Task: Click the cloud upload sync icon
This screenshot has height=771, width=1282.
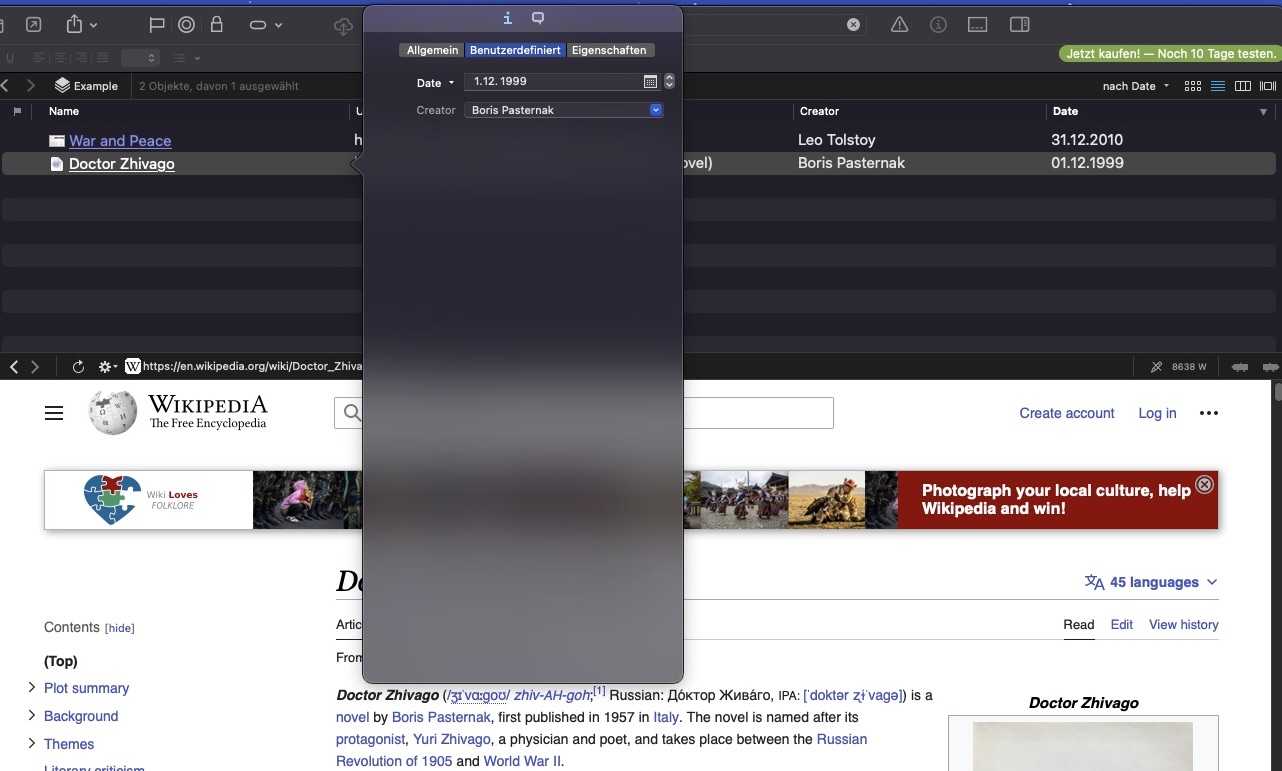Action: point(343,25)
